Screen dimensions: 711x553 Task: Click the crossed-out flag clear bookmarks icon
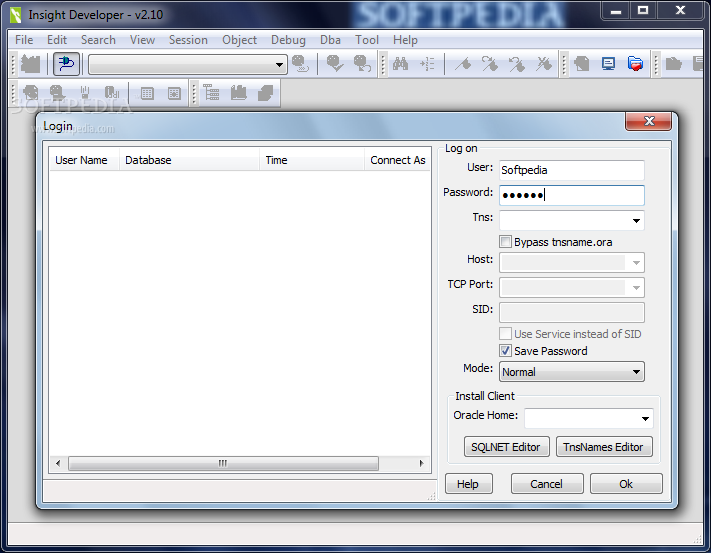[544, 64]
